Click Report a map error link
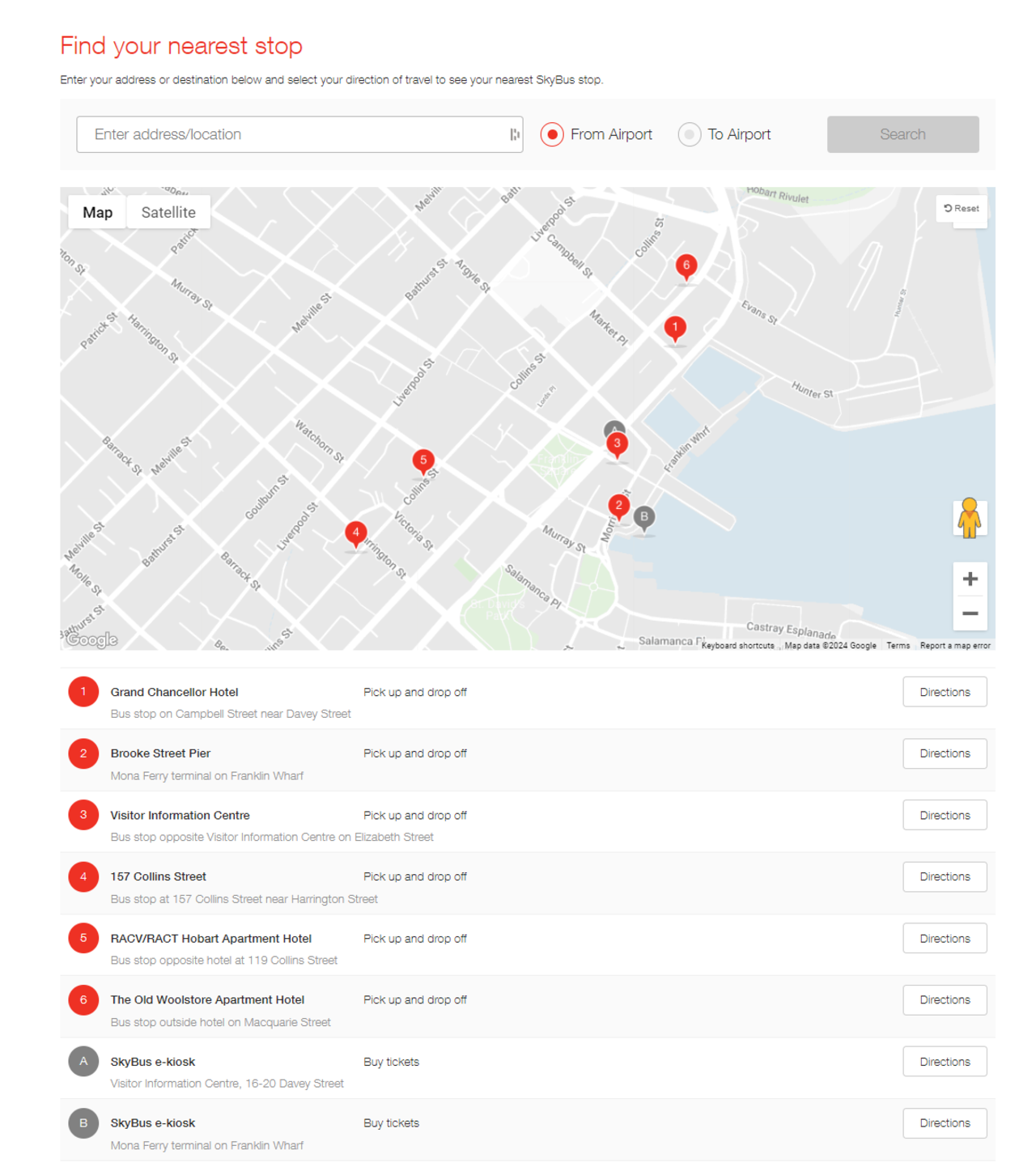This screenshot has height=1171, width=1036. click(955, 646)
